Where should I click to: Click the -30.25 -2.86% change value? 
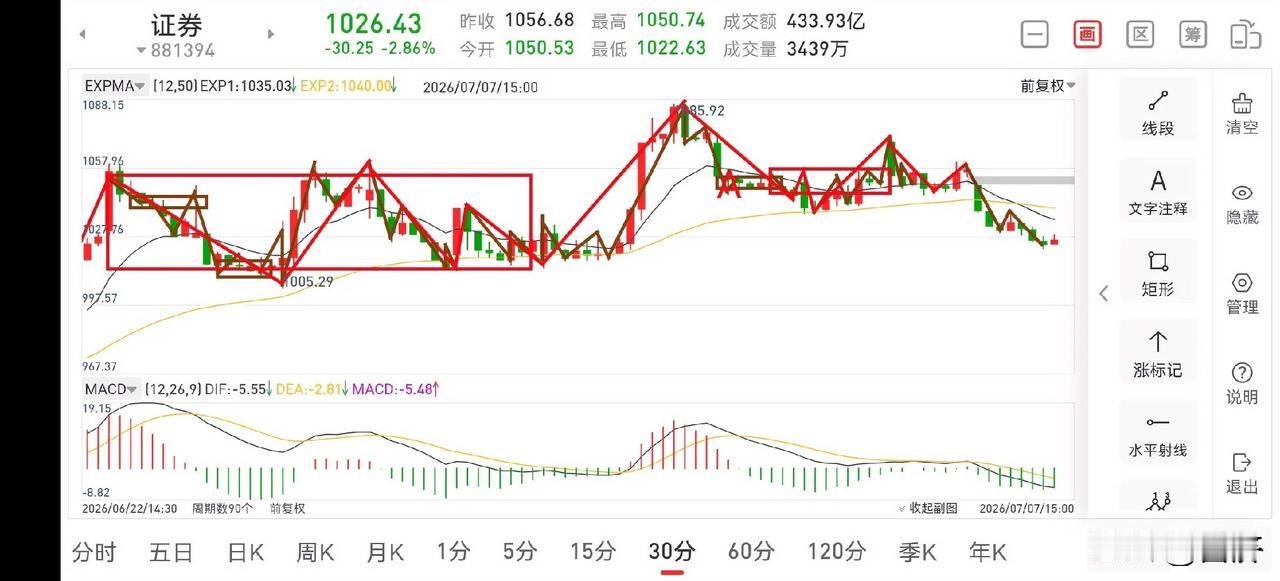(380, 48)
